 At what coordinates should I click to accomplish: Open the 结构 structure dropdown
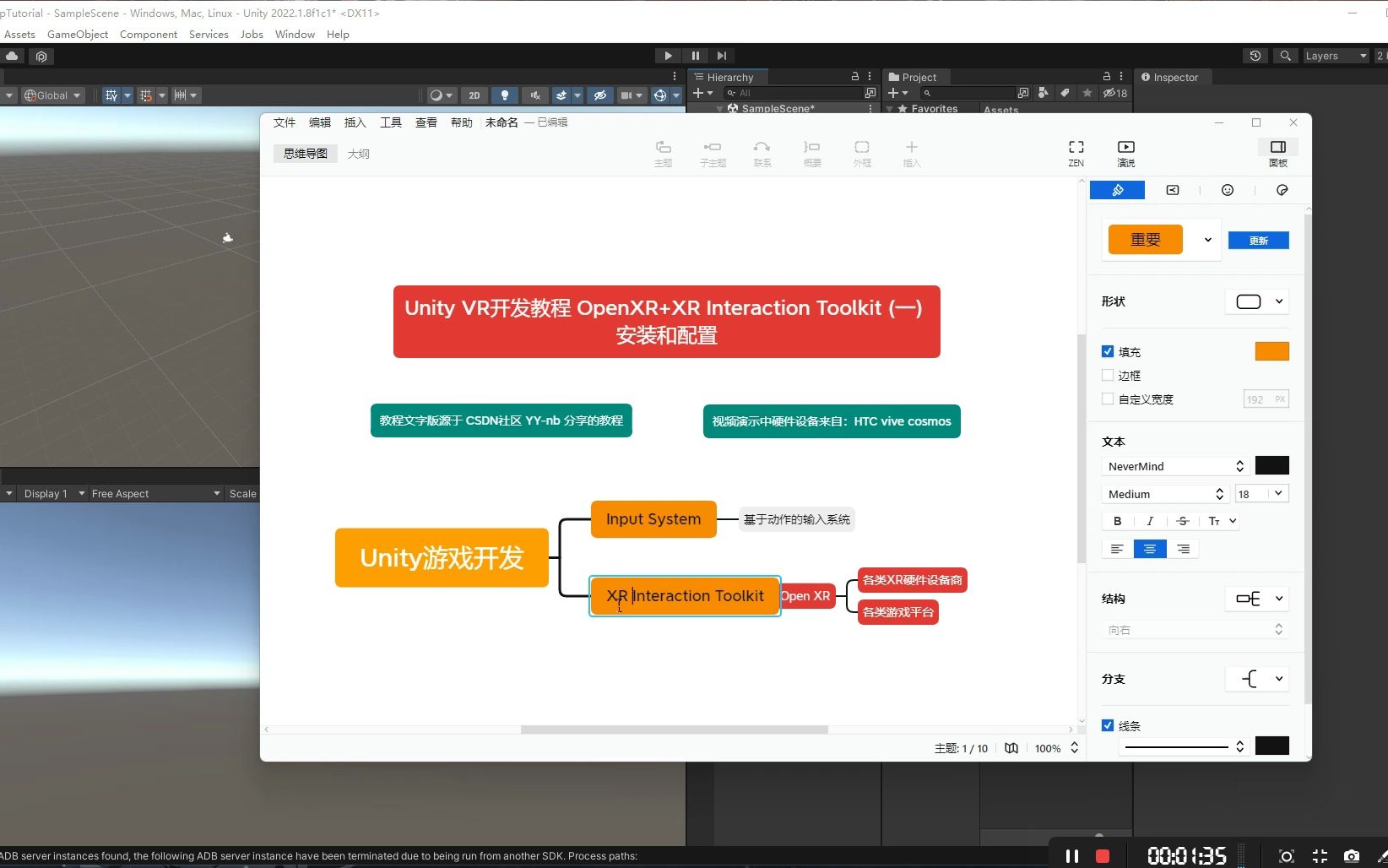(x=1258, y=599)
